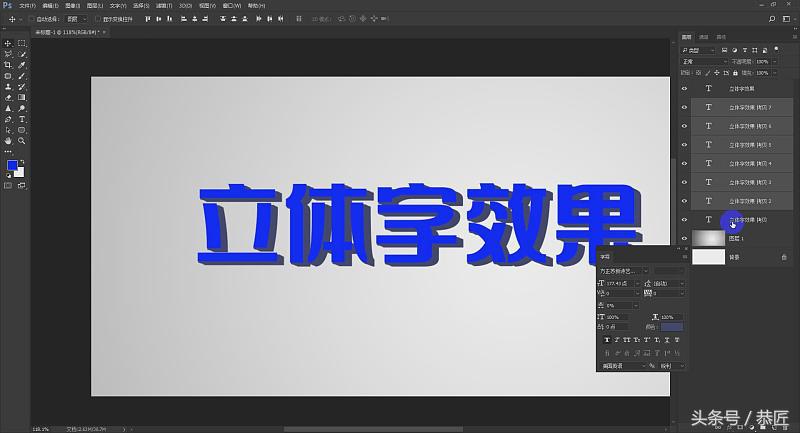Image resolution: width=800 pixels, height=433 pixels.
Task: Change screen mode from the toolbox
Action: click(22, 186)
